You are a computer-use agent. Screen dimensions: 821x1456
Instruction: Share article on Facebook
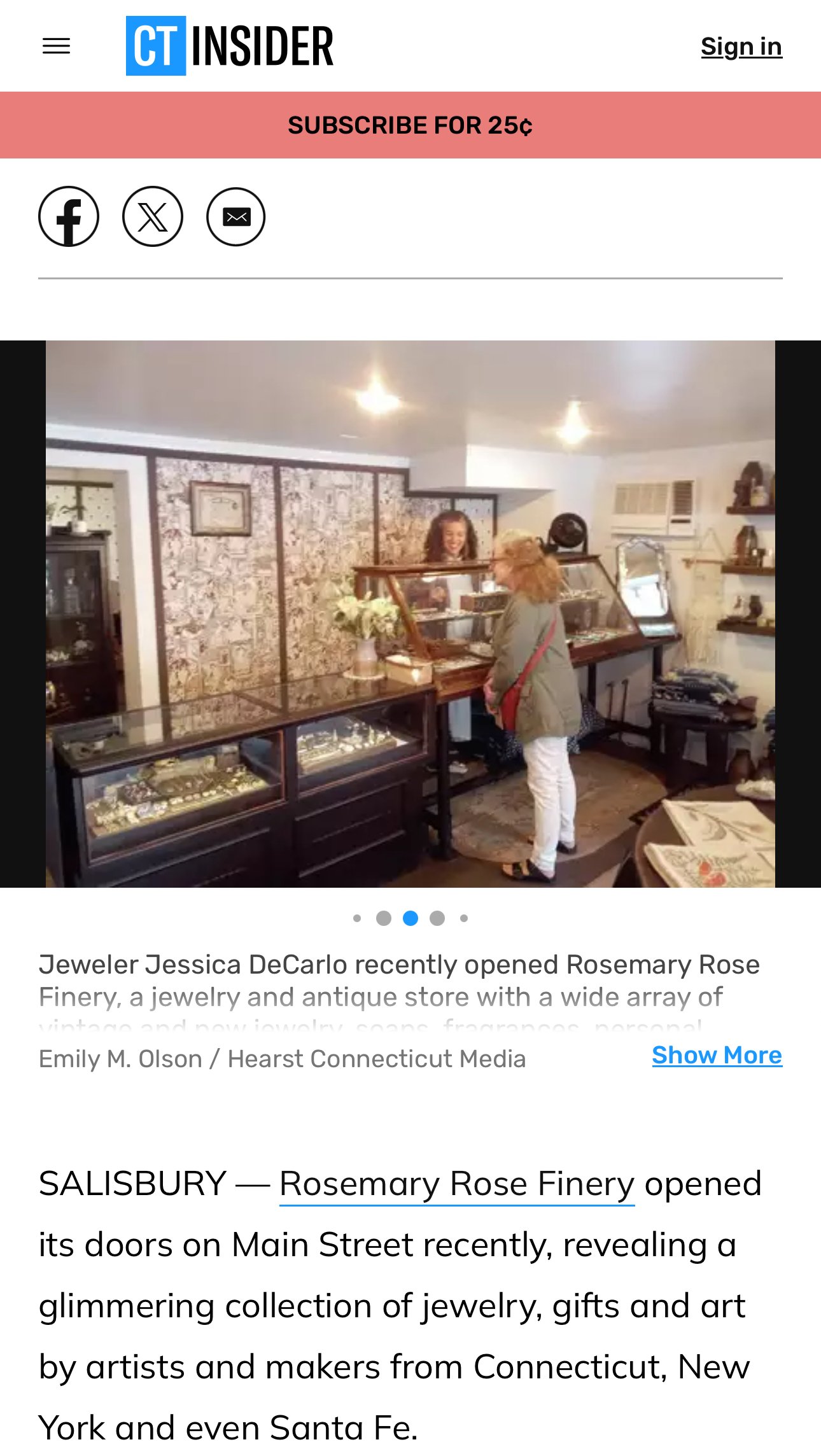pyautogui.click(x=69, y=216)
